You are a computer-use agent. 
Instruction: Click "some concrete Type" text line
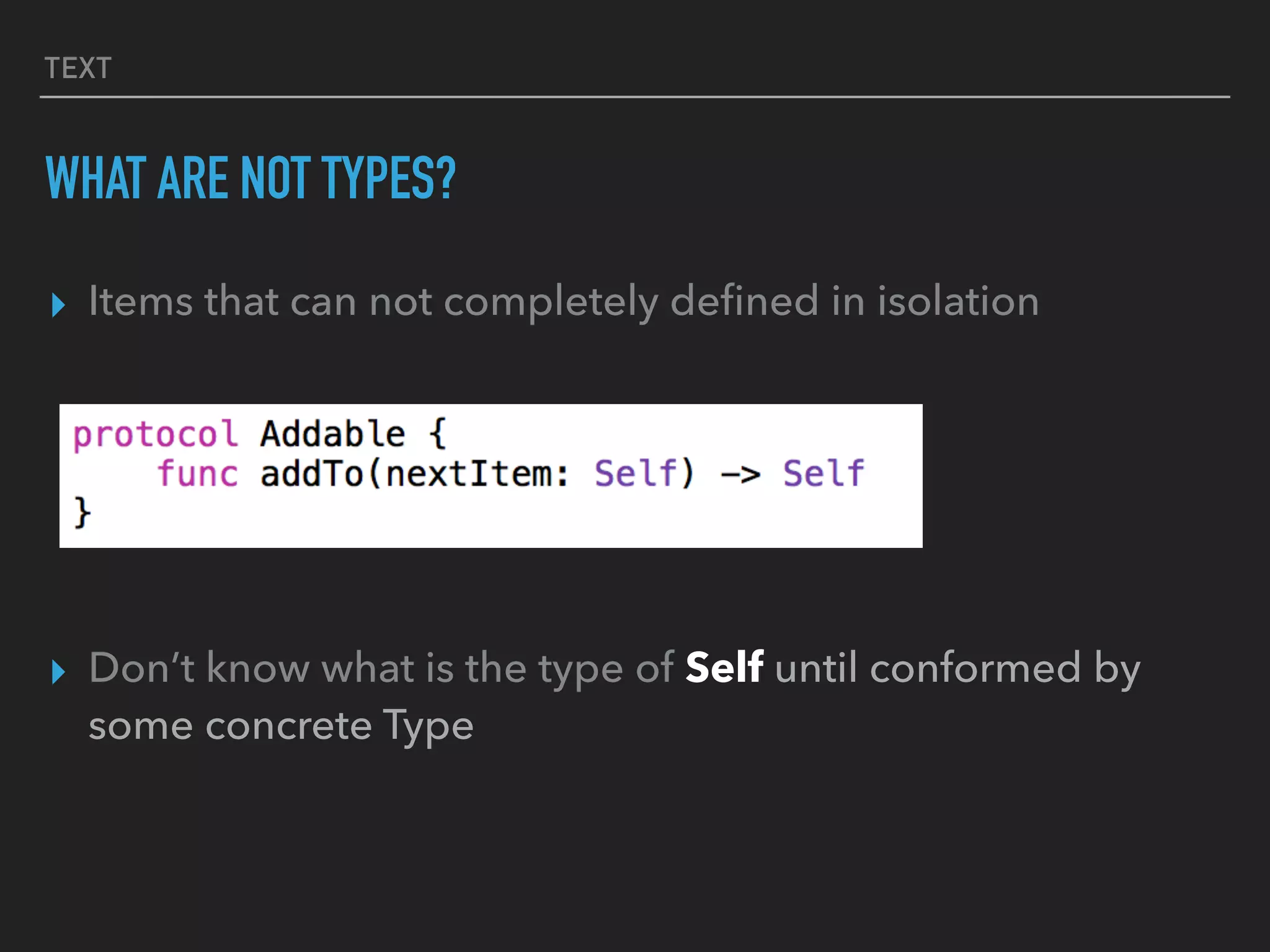pyautogui.click(x=281, y=726)
